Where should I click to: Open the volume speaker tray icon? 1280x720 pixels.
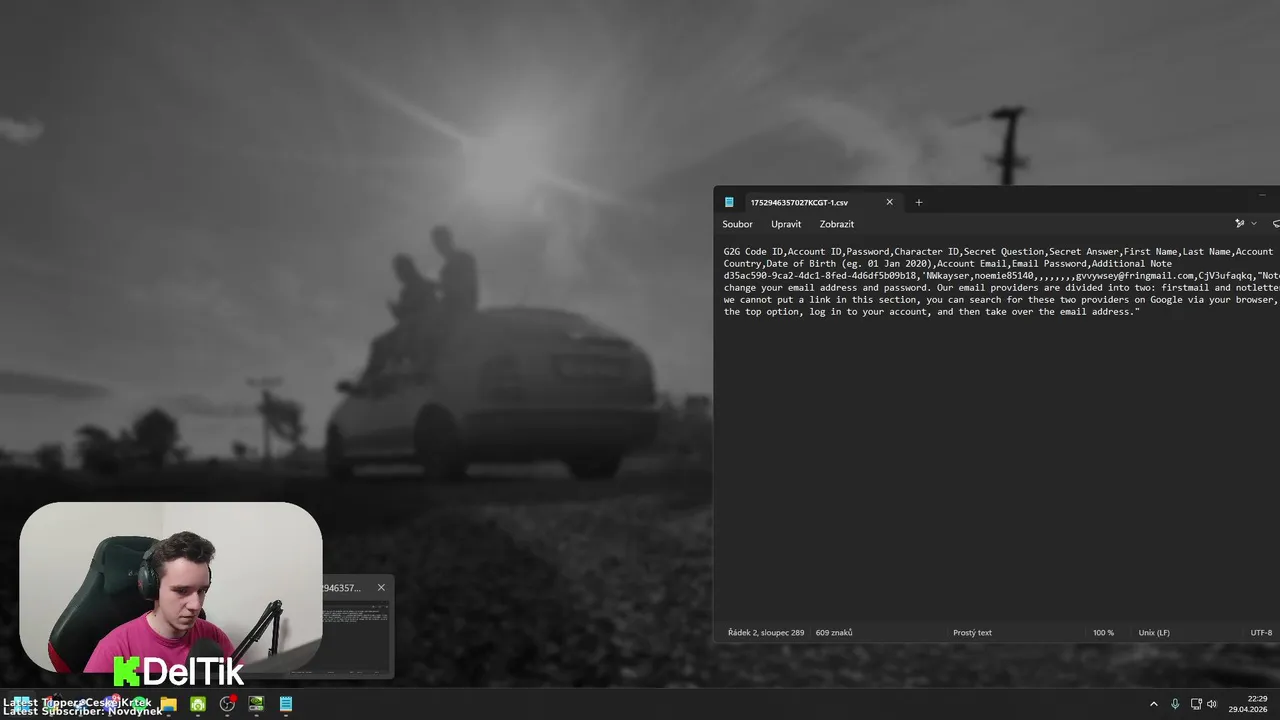pyautogui.click(x=1212, y=704)
